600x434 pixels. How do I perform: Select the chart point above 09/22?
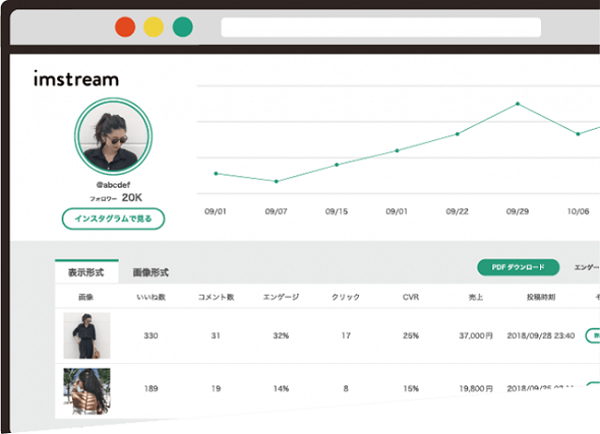(457, 134)
